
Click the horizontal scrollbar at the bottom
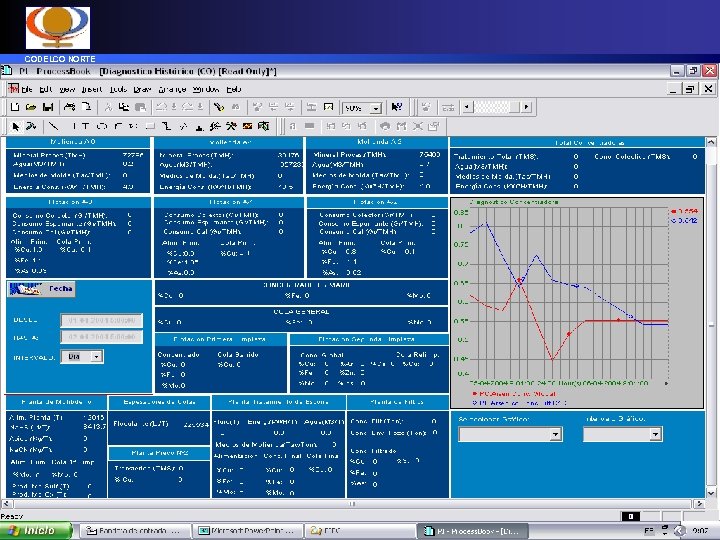(350, 502)
